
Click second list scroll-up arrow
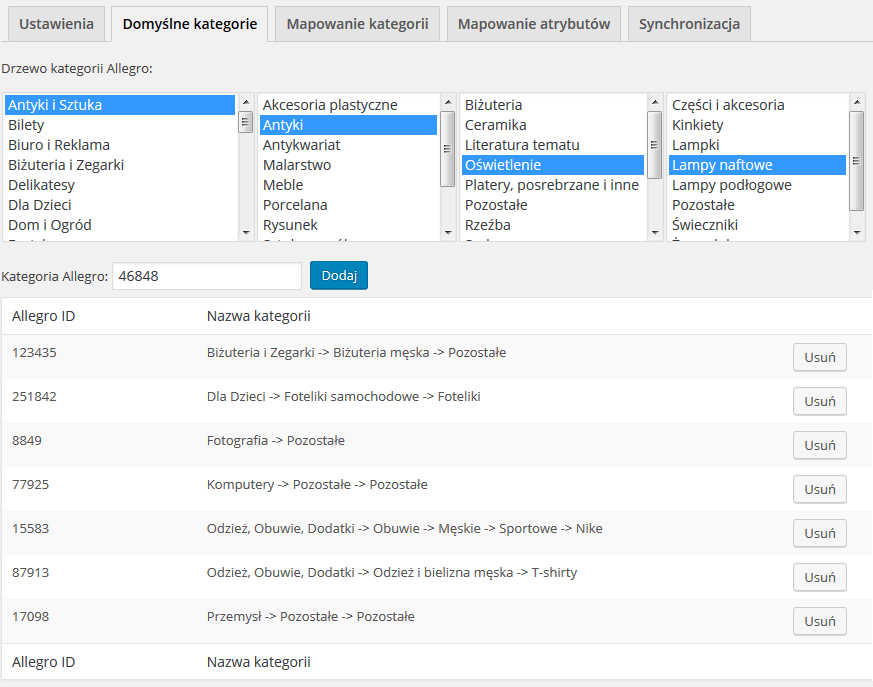[448, 102]
